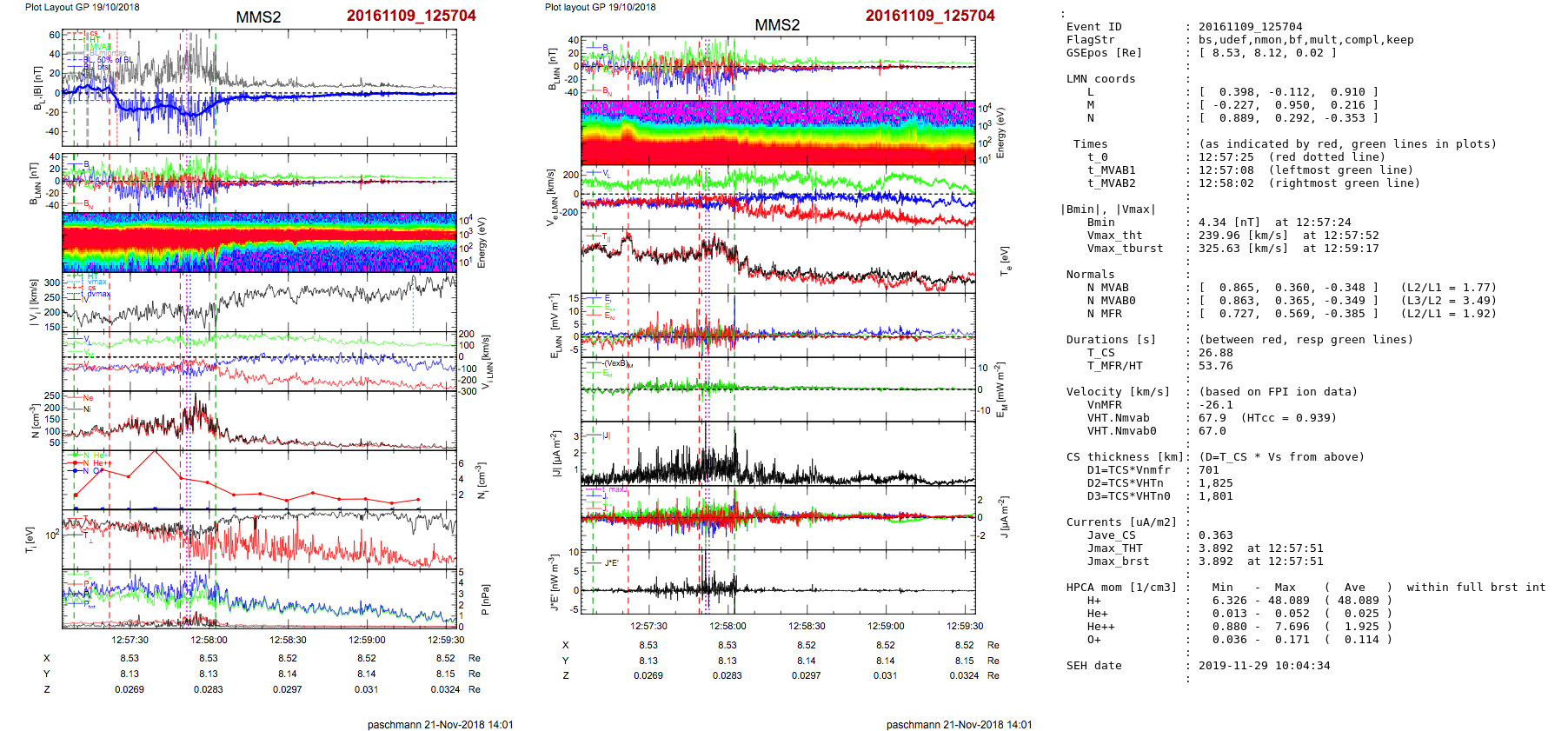Click the red 20161109_125704 title on the right plot
The image size is (1568, 731).
[x=930, y=16]
